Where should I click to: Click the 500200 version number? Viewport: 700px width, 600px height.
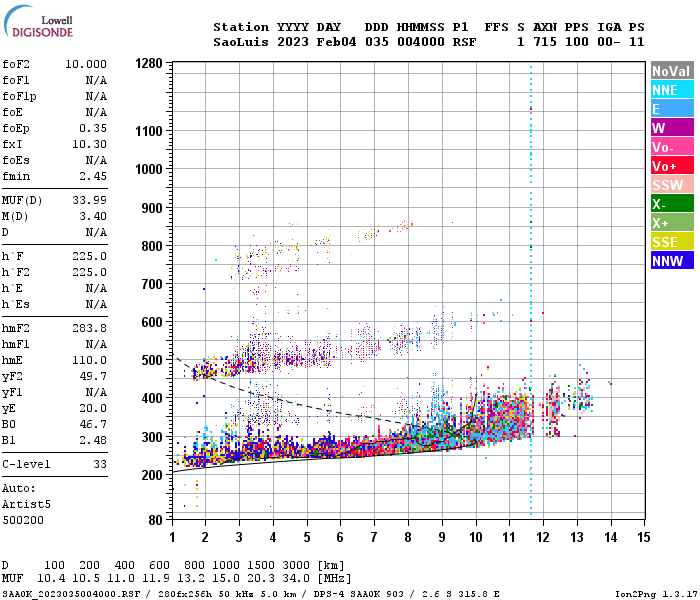[x=23, y=520]
